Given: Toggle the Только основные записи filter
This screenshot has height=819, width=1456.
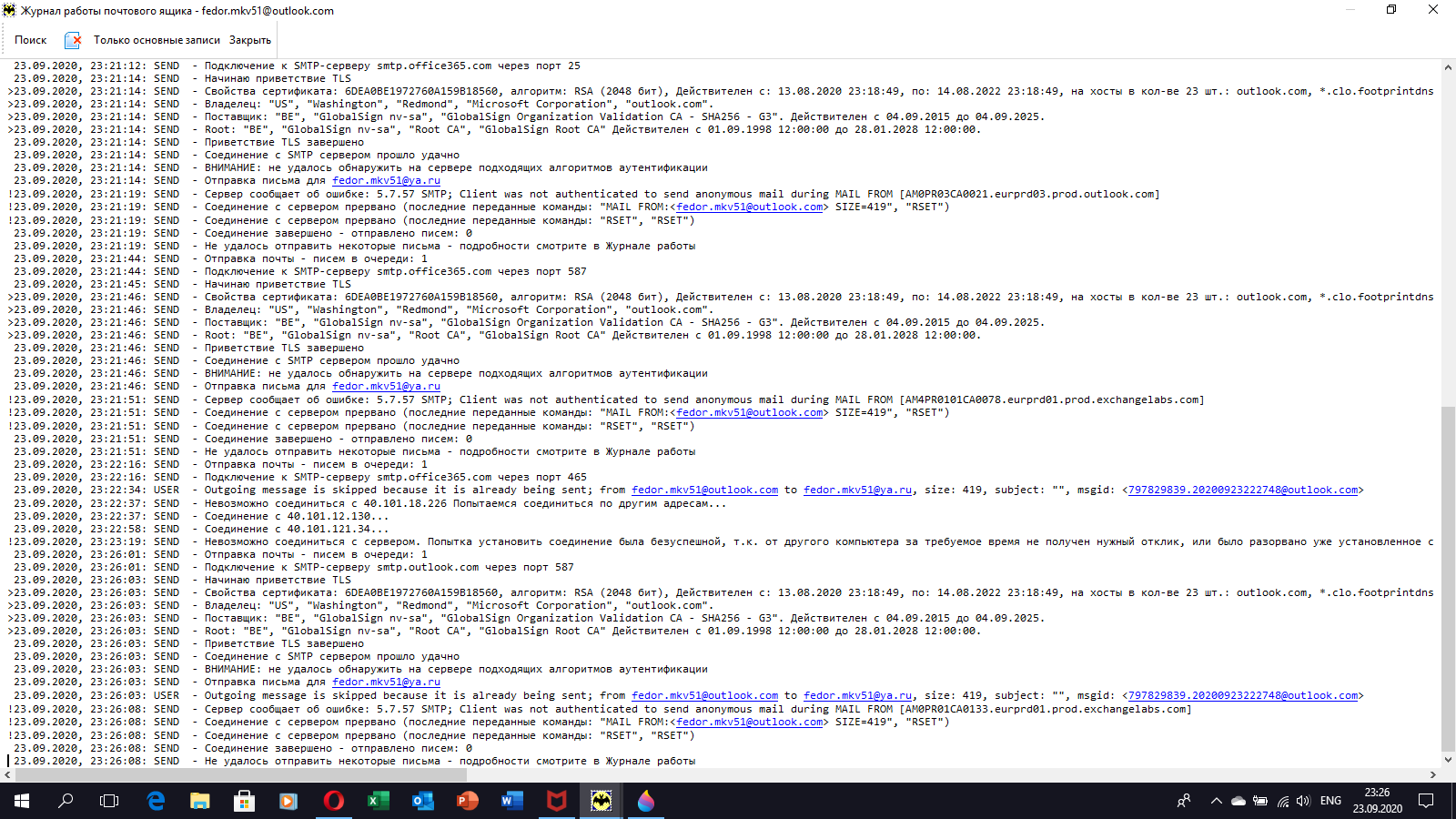Looking at the screenshot, I should click(157, 40).
